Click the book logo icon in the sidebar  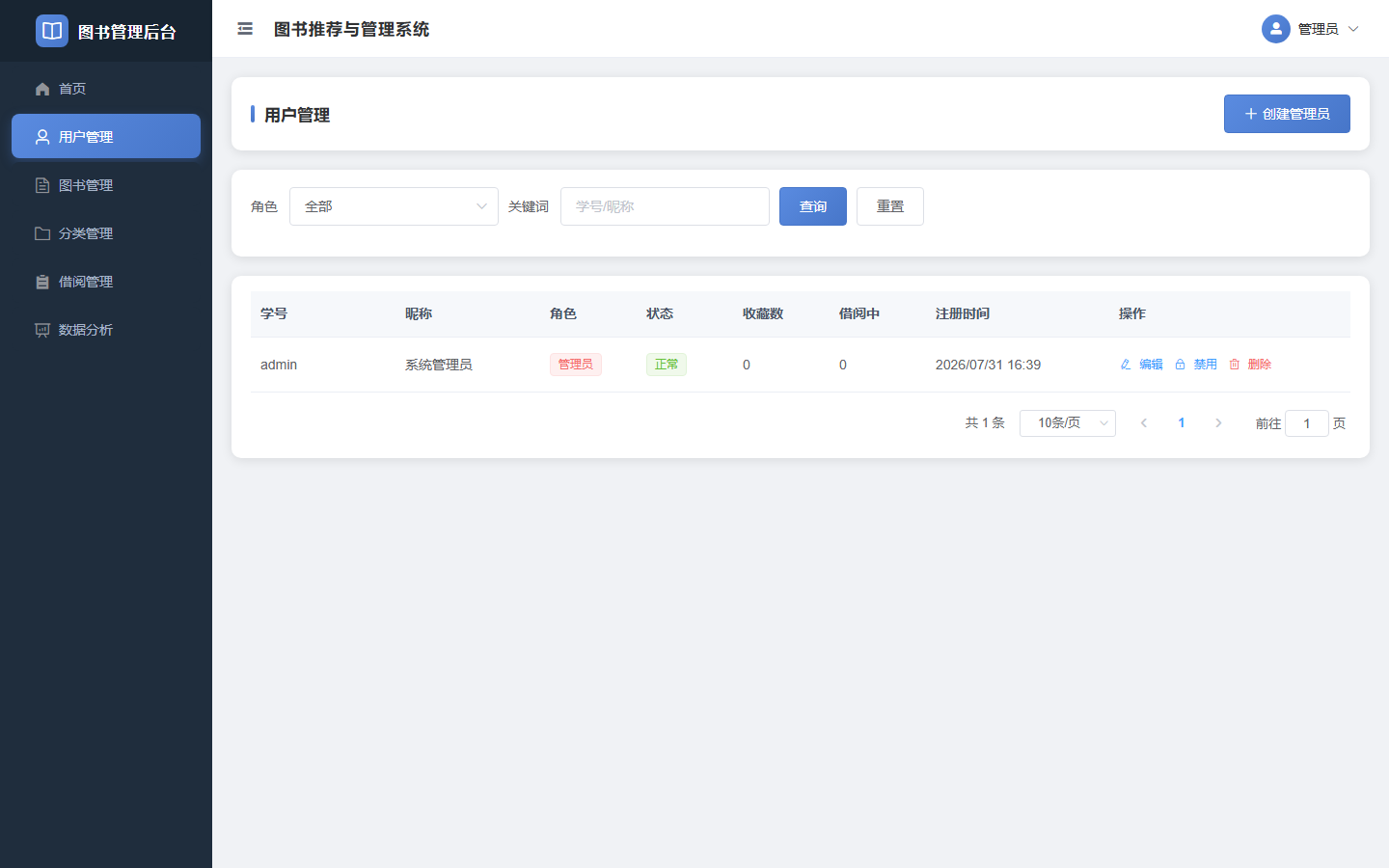52,31
